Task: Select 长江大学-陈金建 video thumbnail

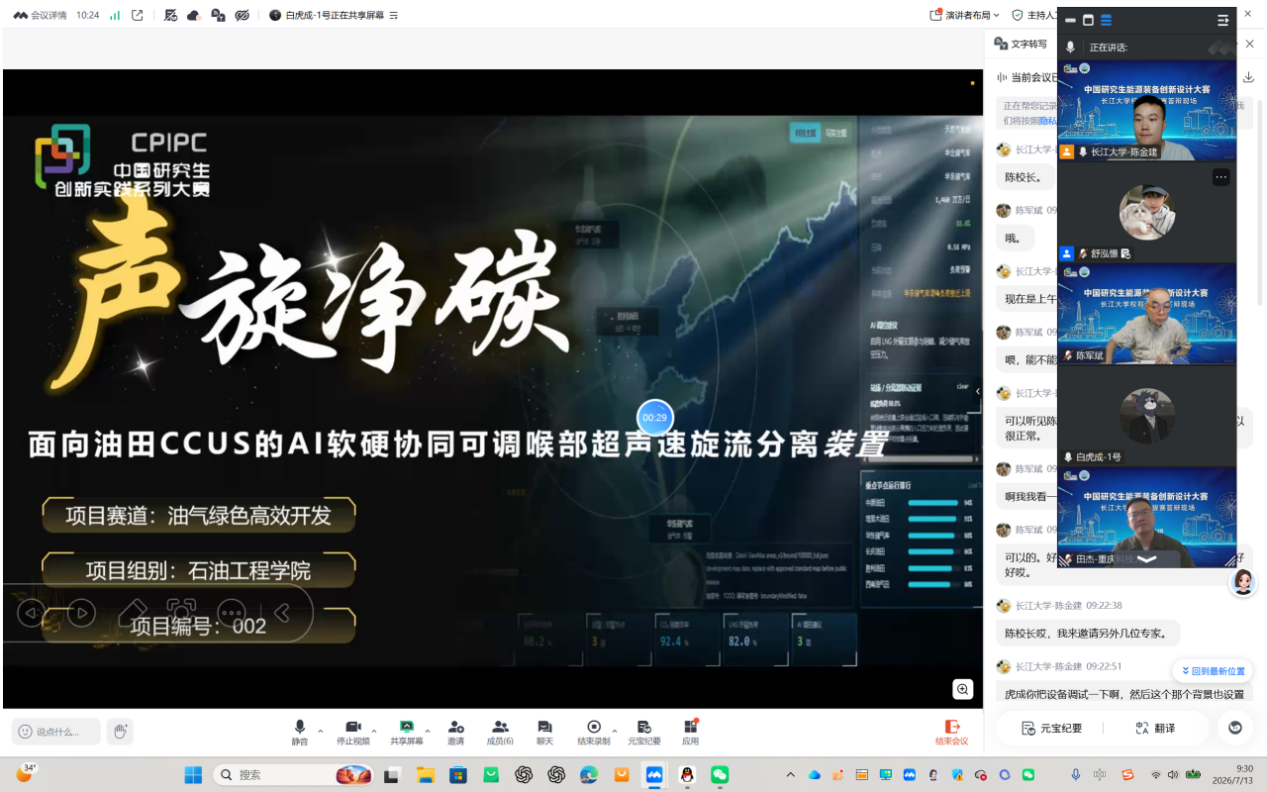Action: [x=1147, y=110]
